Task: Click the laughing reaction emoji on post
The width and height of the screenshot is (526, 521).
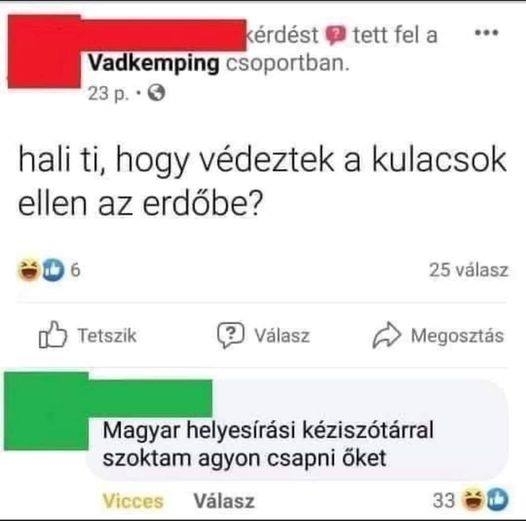Action: click(x=29, y=270)
